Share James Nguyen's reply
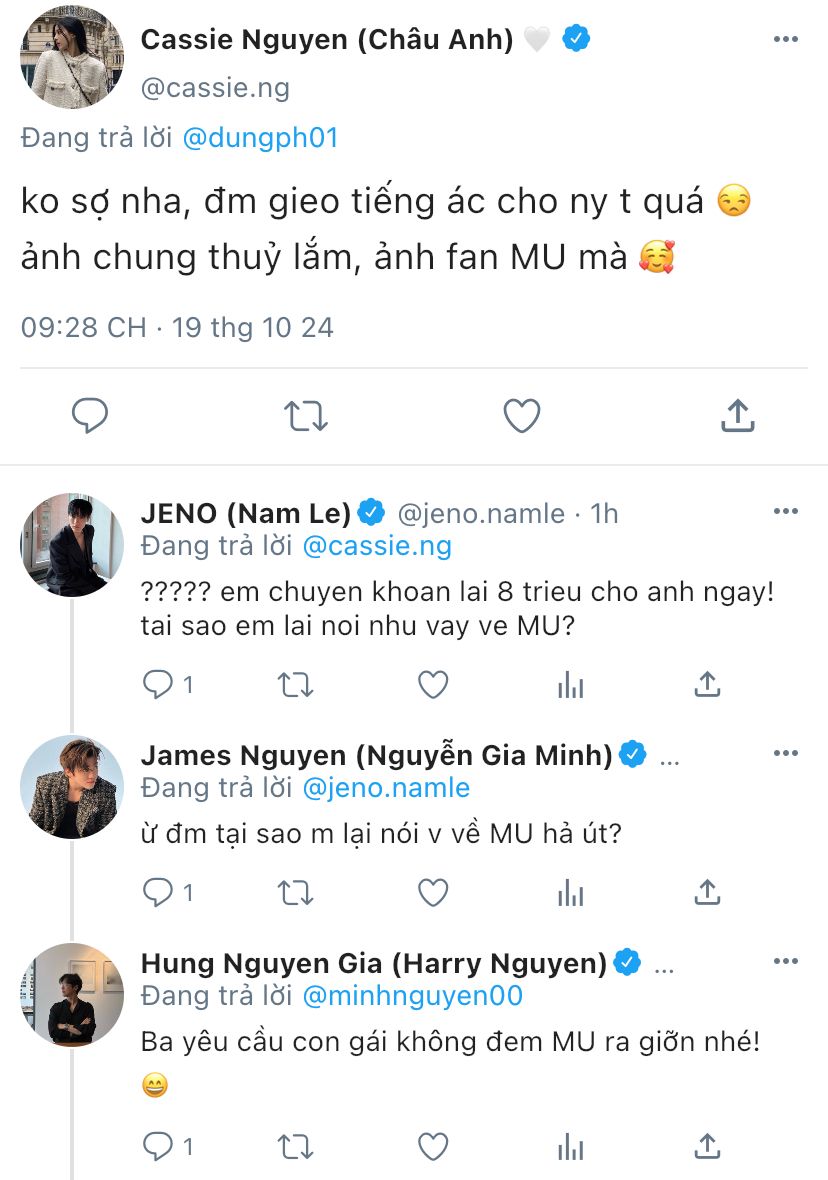828x1180 pixels. pos(707,891)
